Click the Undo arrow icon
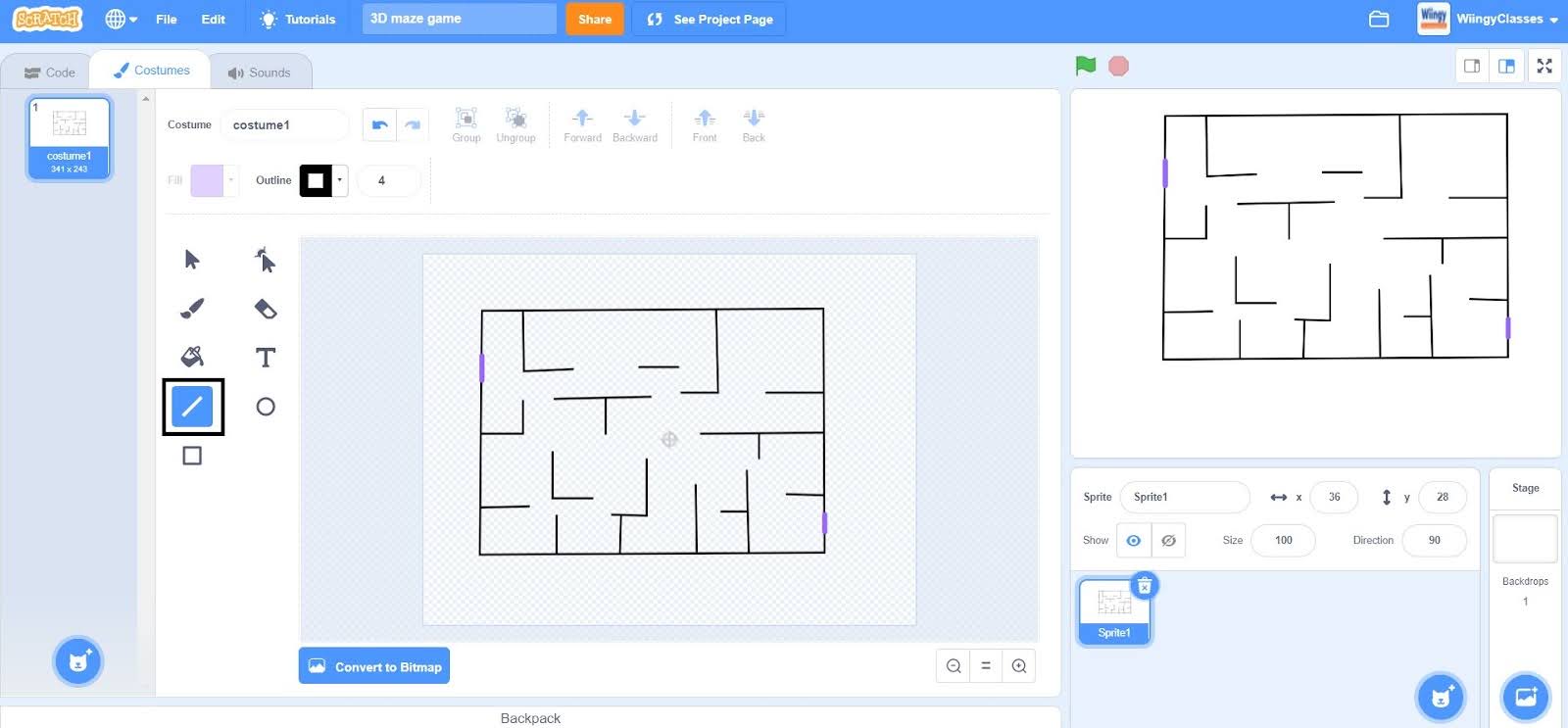 (x=380, y=124)
